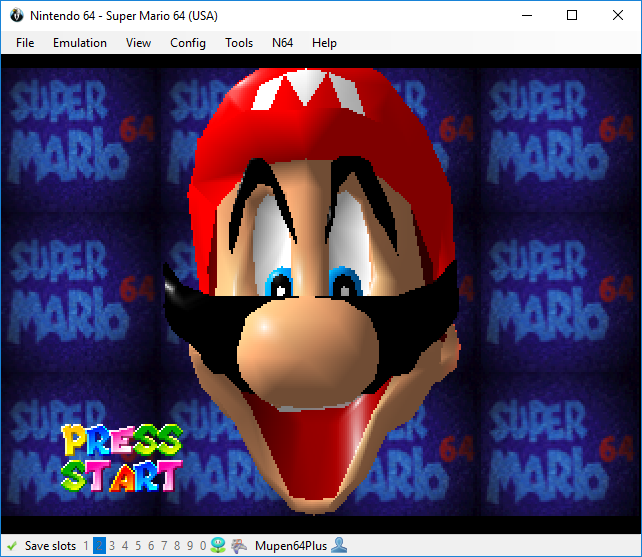
Task: Select highlighted save slot 2
Action: (99, 546)
